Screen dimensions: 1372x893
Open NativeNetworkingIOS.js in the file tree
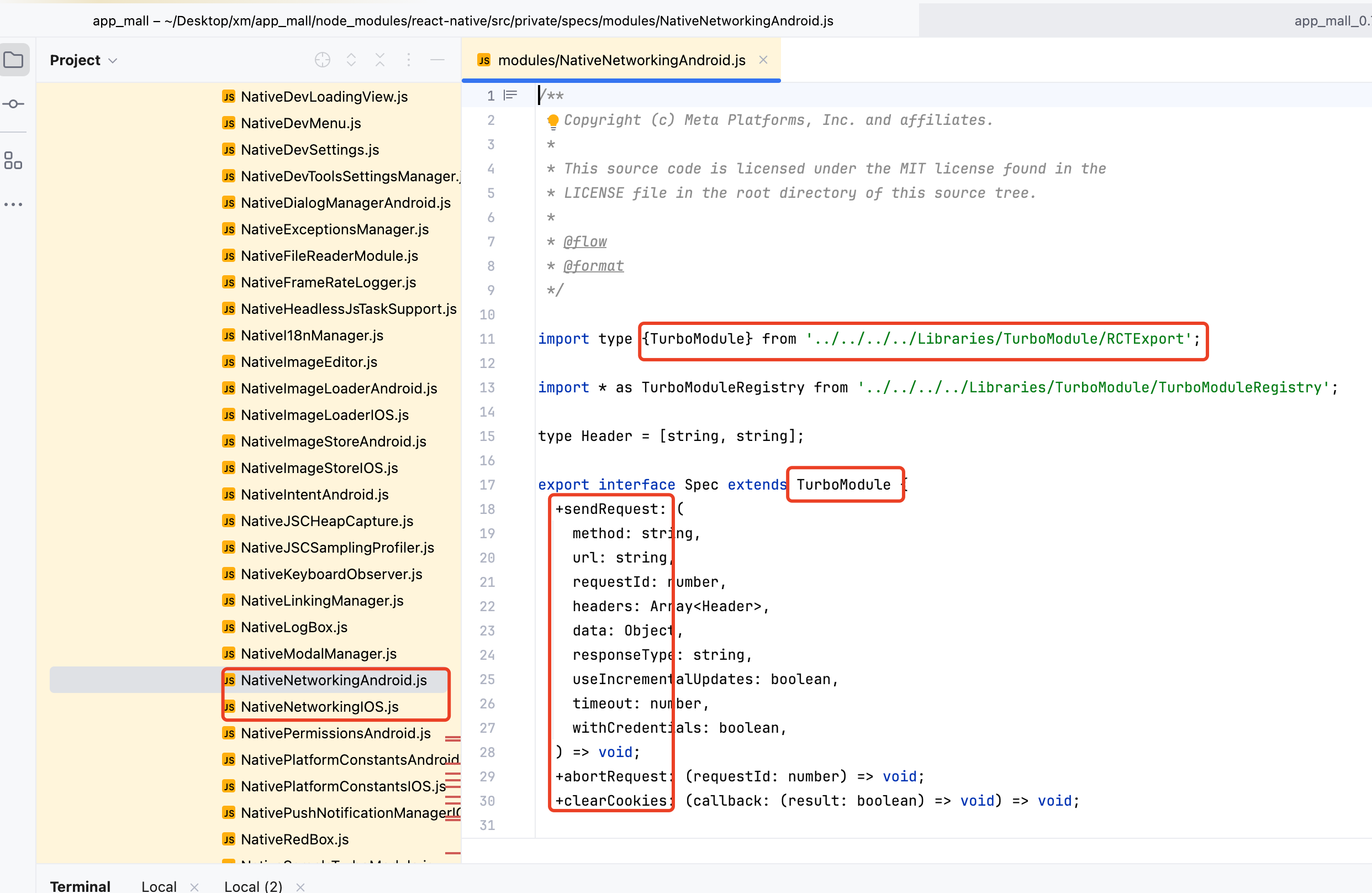coord(319,707)
